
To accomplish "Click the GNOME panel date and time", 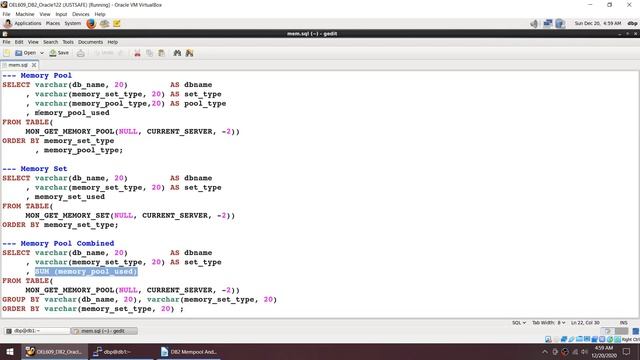I will [598, 24].
